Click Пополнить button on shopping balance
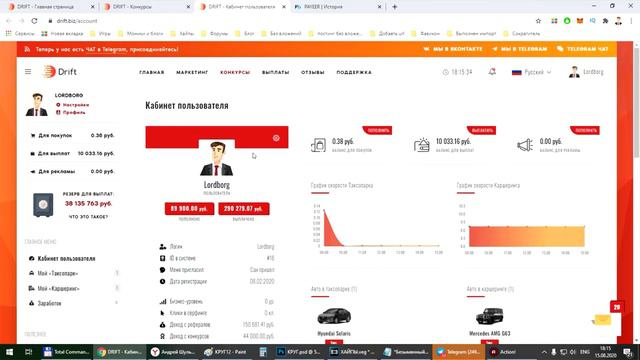 [378, 130]
